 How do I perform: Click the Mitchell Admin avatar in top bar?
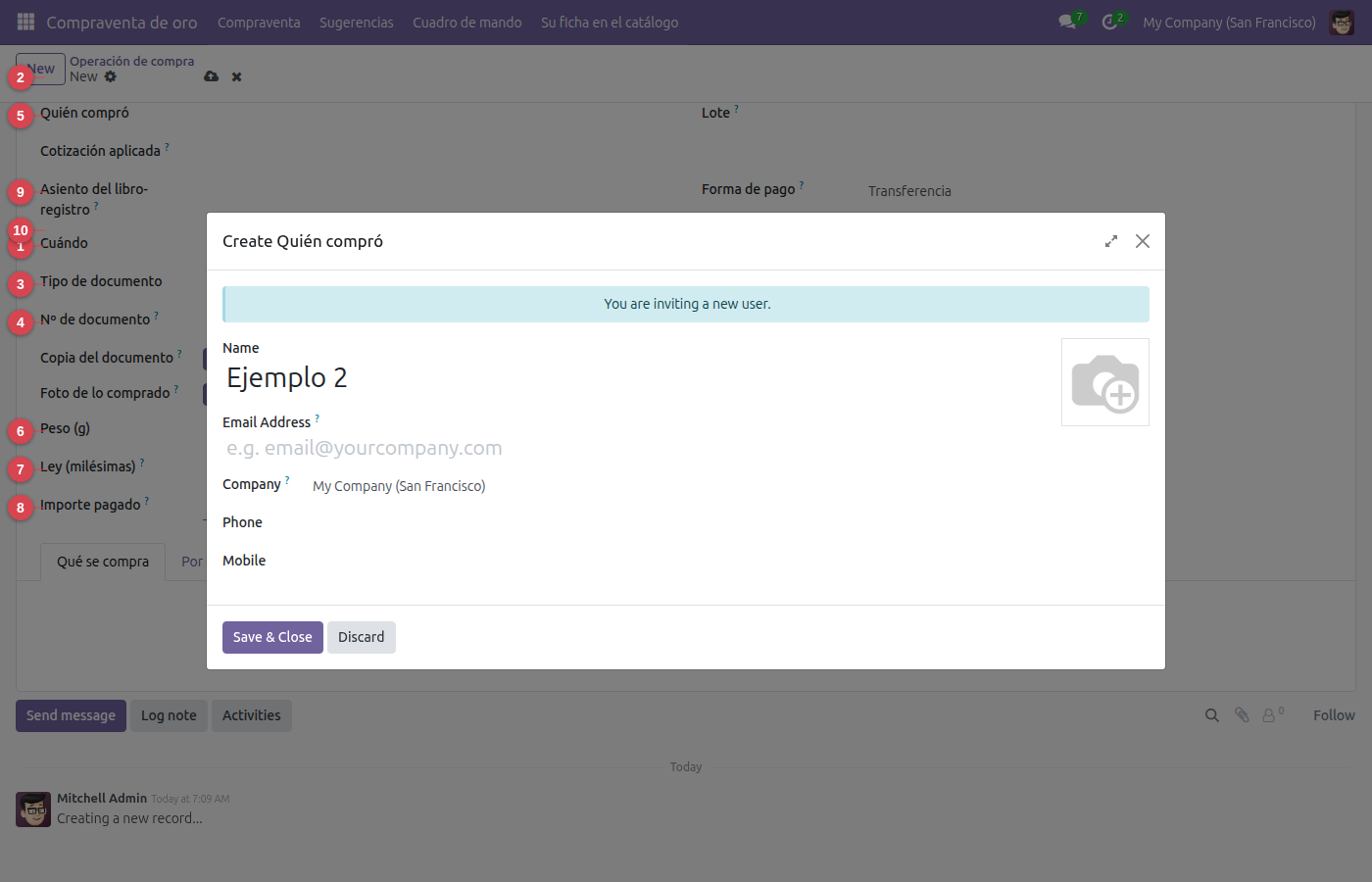[x=1342, y=22]
